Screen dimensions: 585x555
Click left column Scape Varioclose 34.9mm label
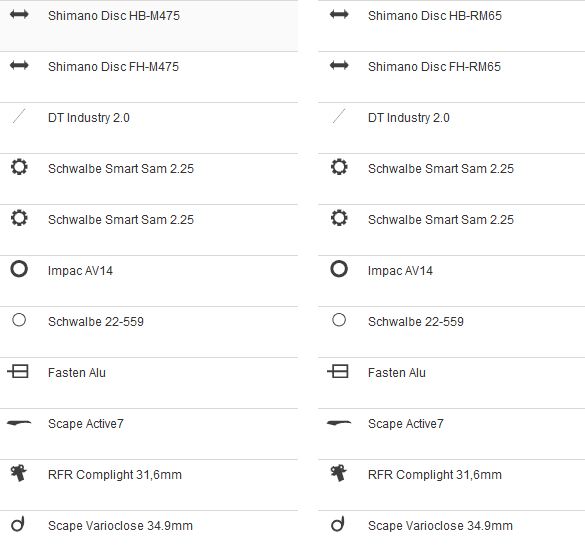(x=121, y=526)
